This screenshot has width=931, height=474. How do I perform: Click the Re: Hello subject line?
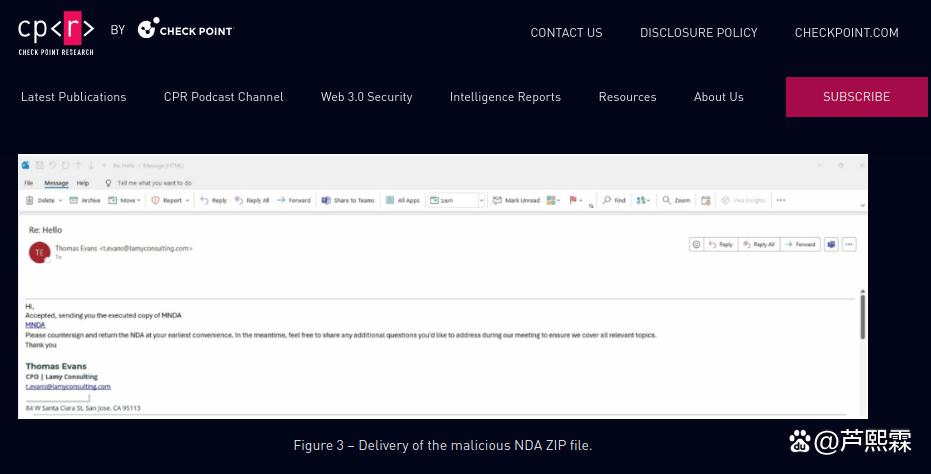click(45, 230)
